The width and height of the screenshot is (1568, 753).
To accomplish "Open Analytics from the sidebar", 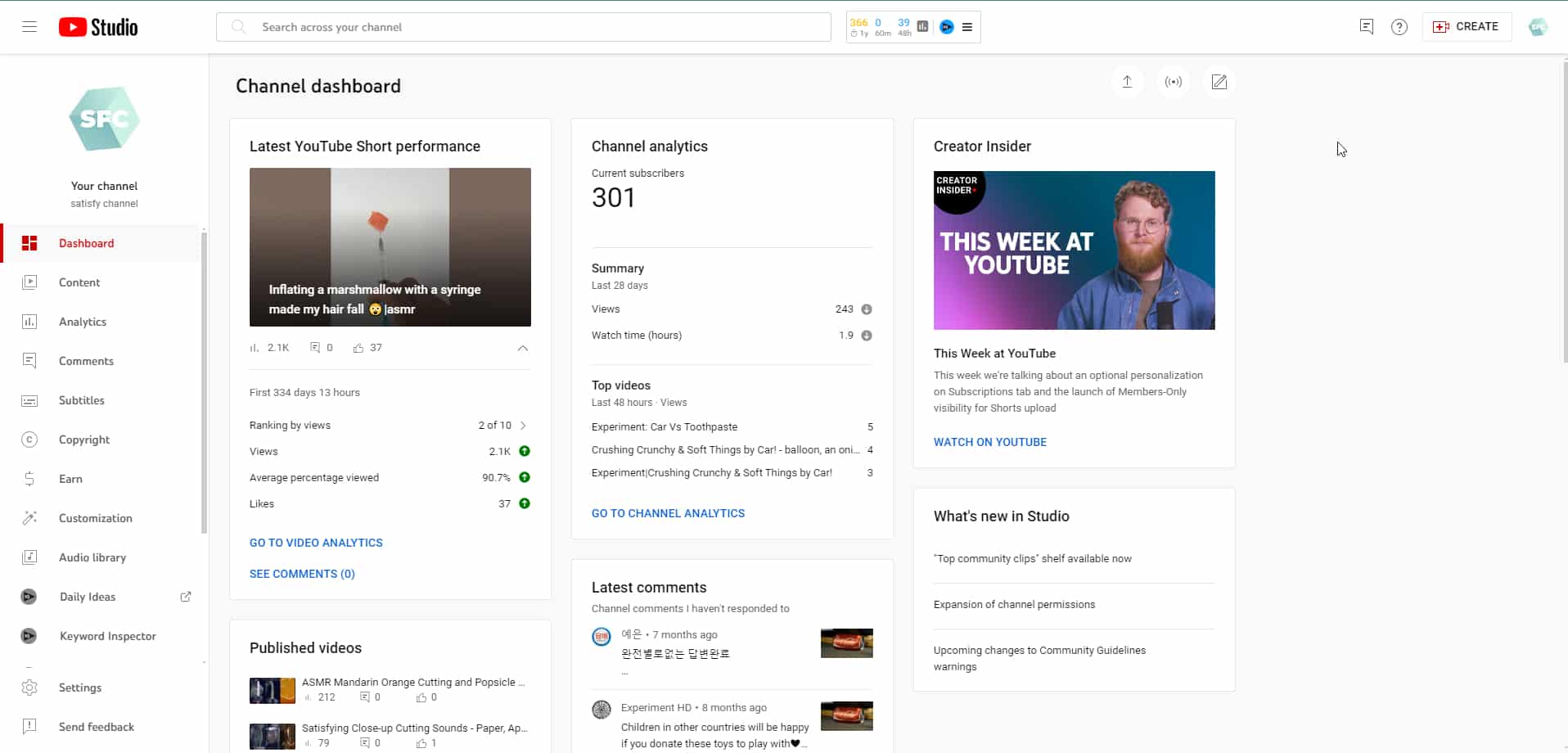I will pyautogui.click(x=83, y=322).
